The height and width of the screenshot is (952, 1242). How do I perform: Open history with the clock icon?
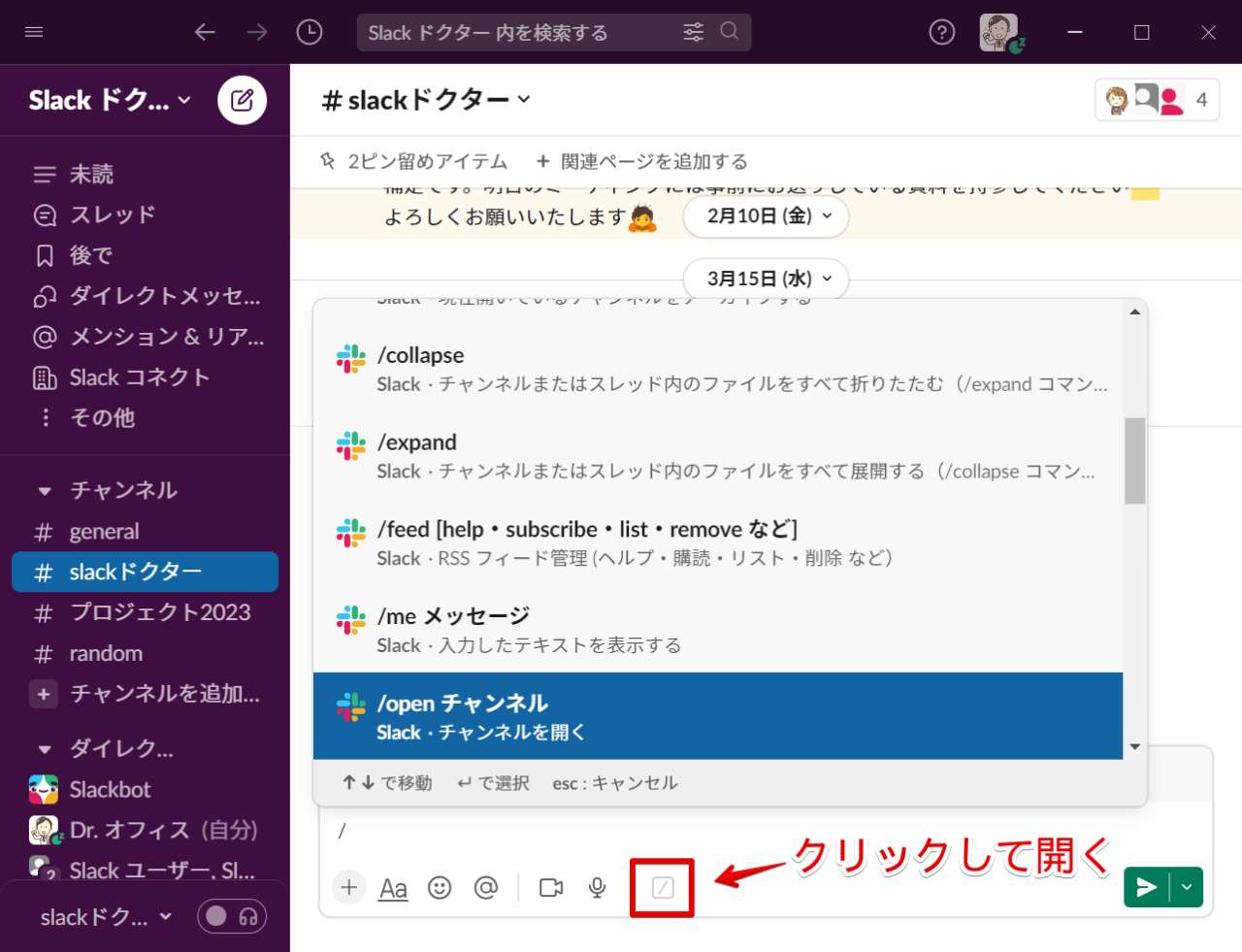click(x=310, y=32)
